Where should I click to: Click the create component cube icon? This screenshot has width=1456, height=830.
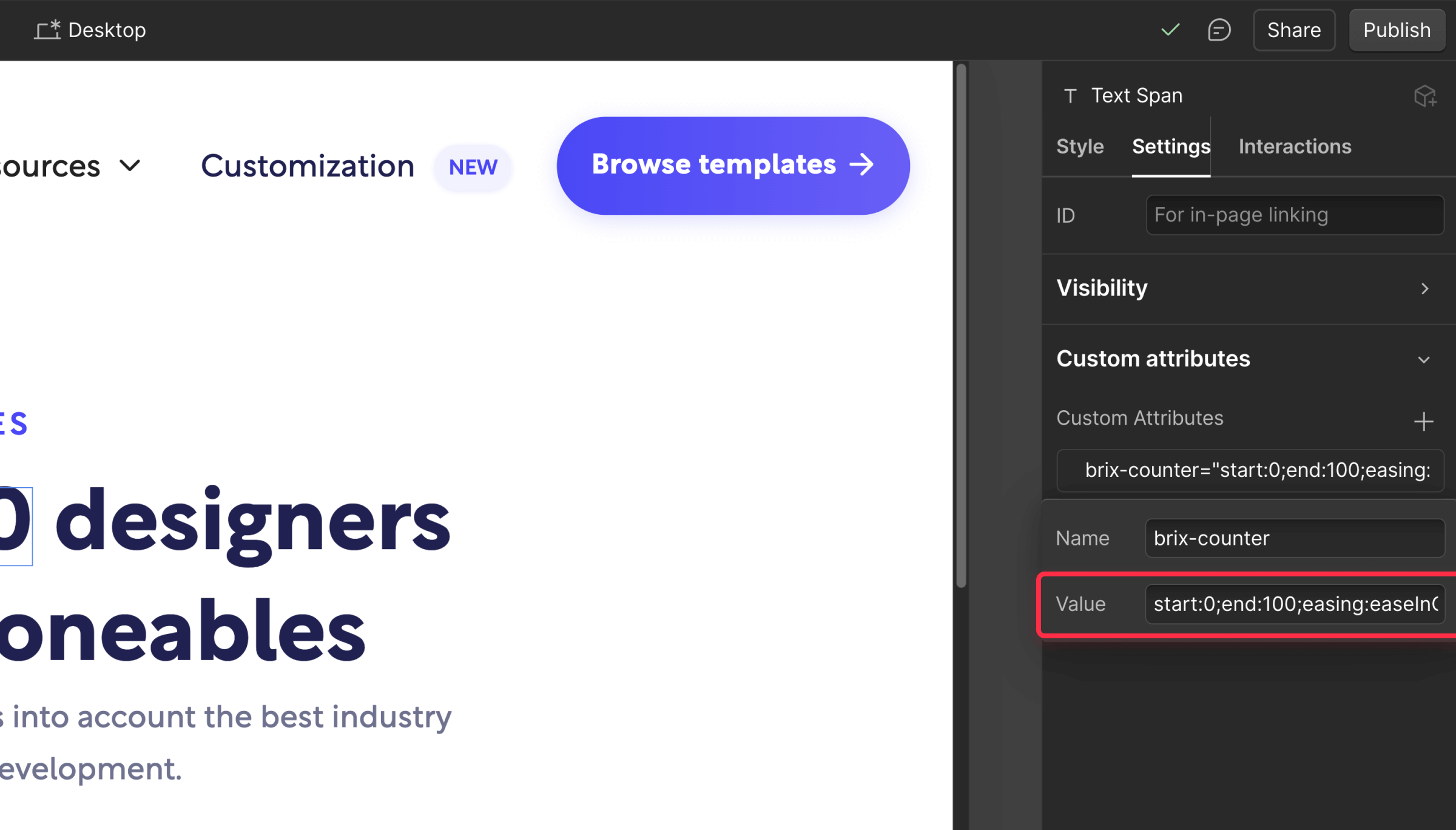(x=1425, y=96)
